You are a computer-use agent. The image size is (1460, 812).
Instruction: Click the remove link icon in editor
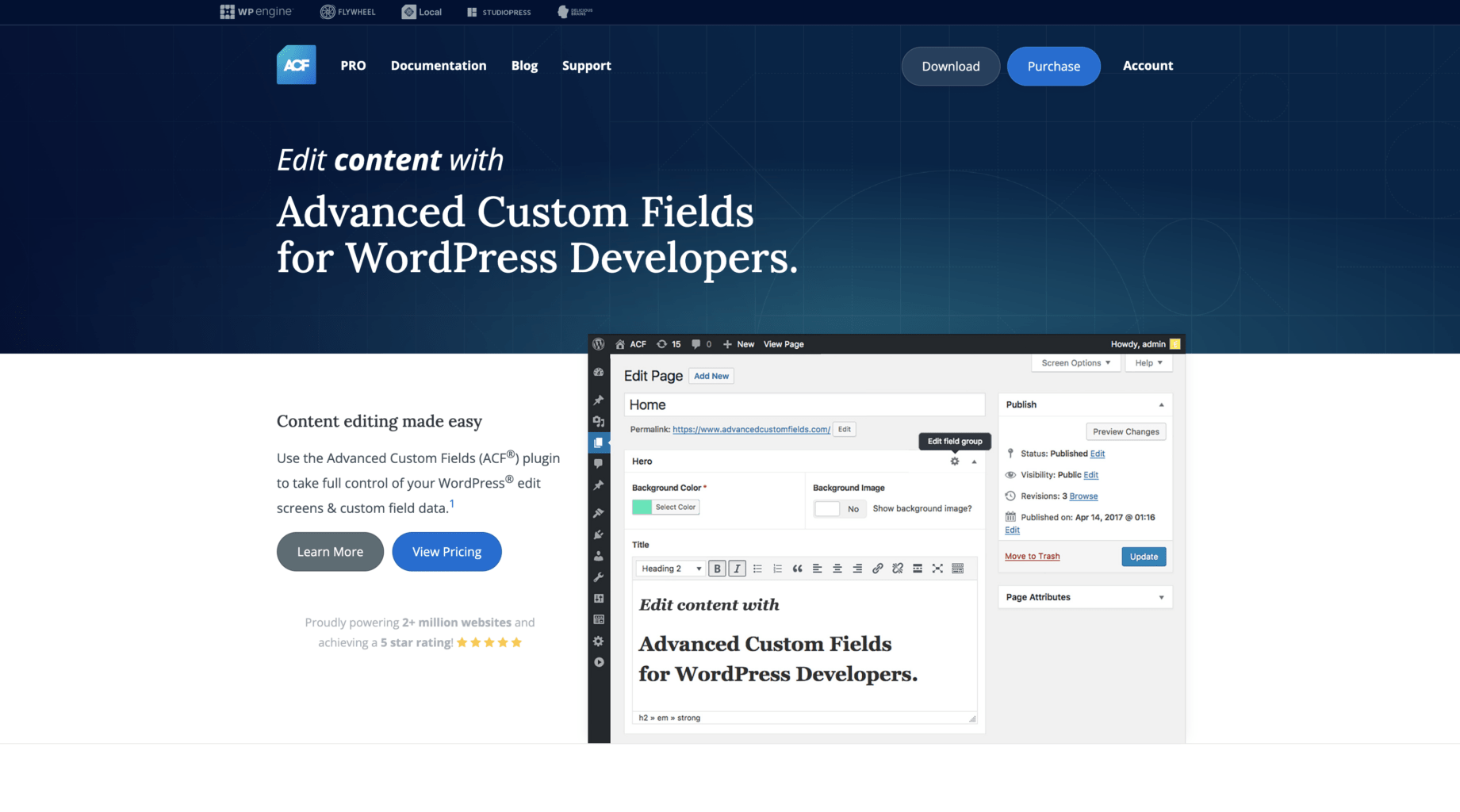(x=898, y=569)
